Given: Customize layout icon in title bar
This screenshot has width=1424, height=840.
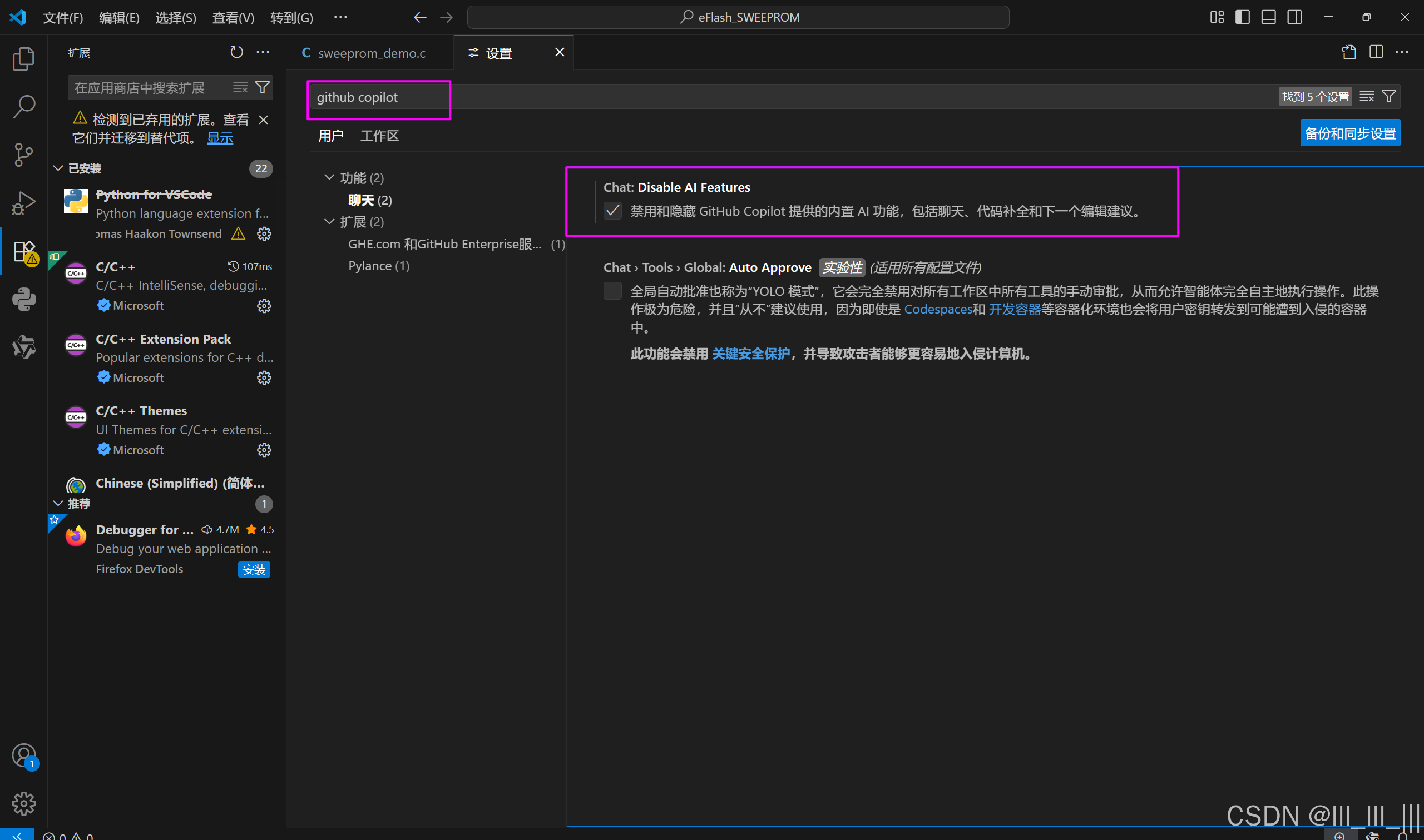Looking at the screenshot, I should pyautogui.click(x=1217, y=18).
